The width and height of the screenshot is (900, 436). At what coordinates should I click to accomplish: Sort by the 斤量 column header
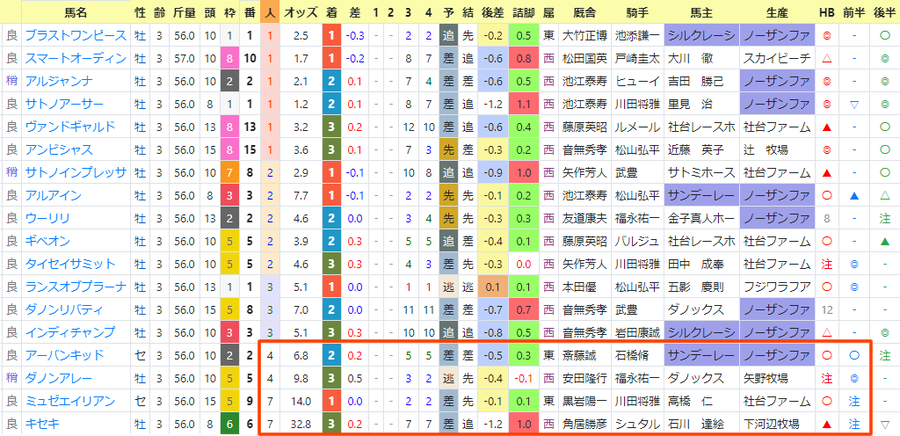coord(184,12)
